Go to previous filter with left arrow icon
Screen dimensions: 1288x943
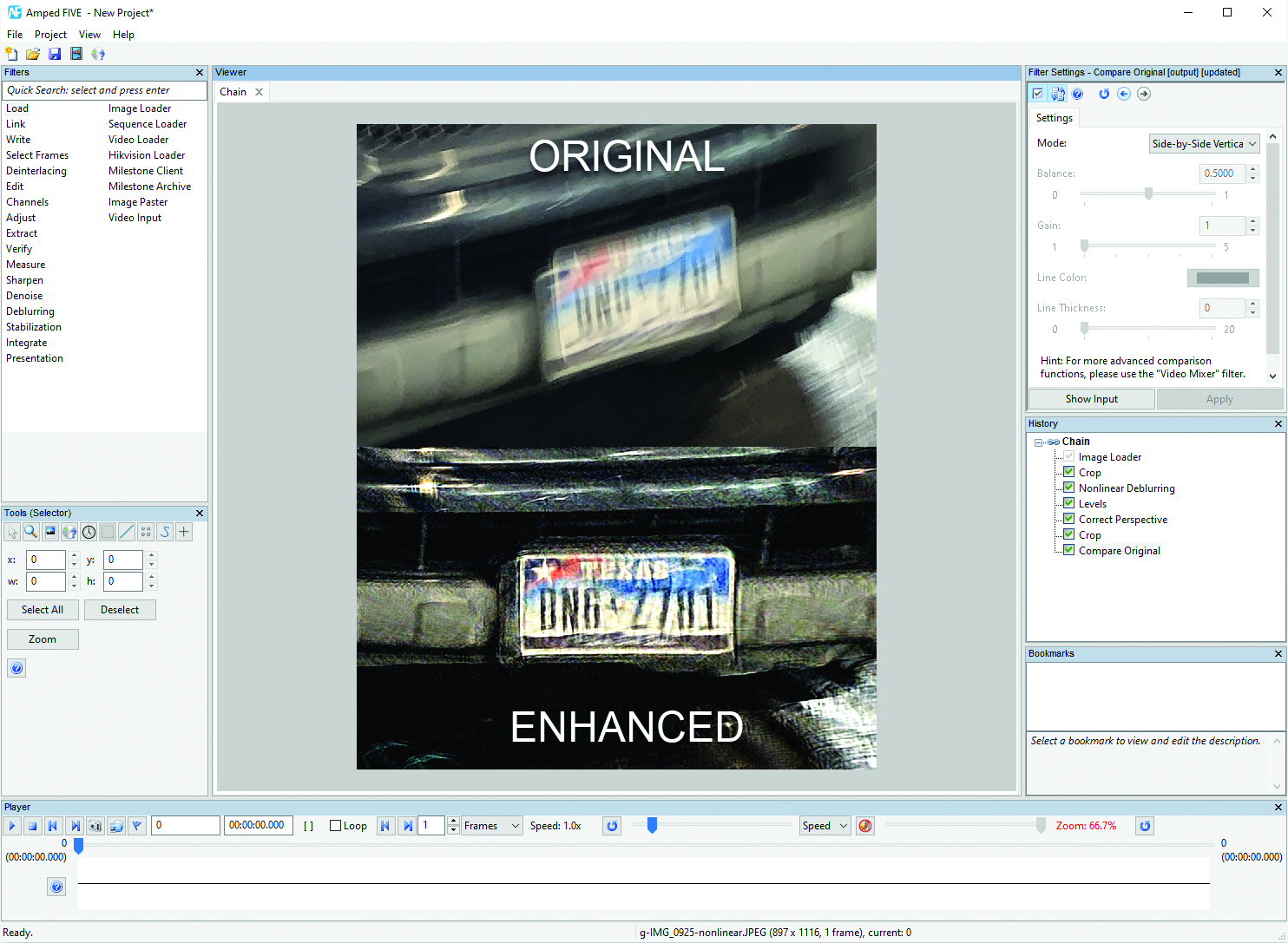point(1124,94)
